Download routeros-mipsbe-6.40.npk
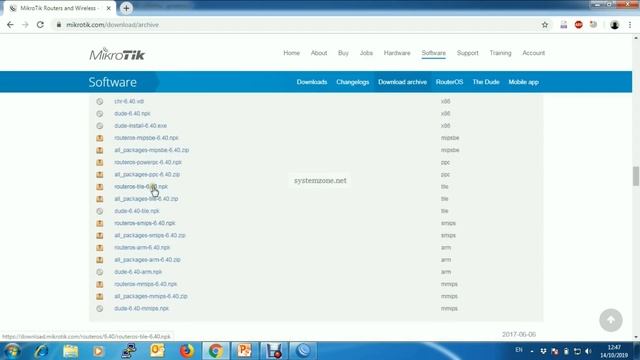The width and height of the screenshot is (640, 360). pyautogui.click(x=146, y=138)
